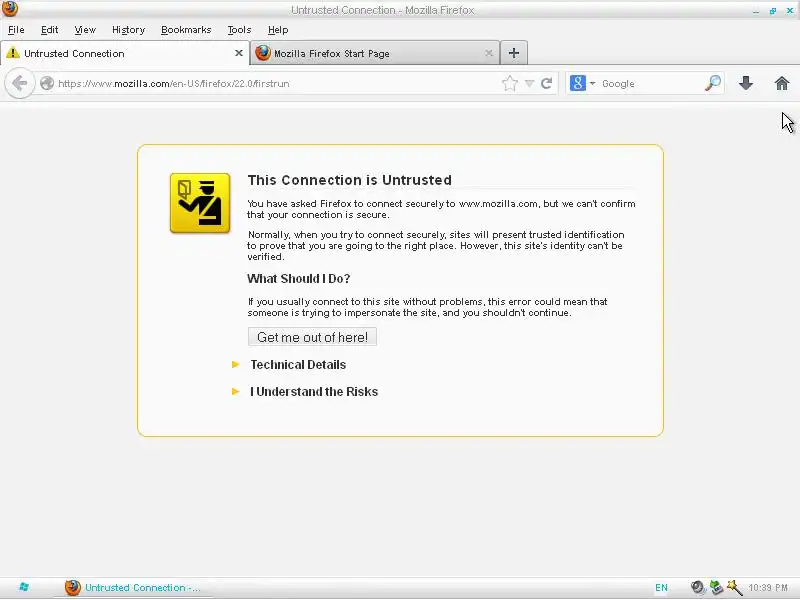Open the Google search engine selector

tap(582, 83)
